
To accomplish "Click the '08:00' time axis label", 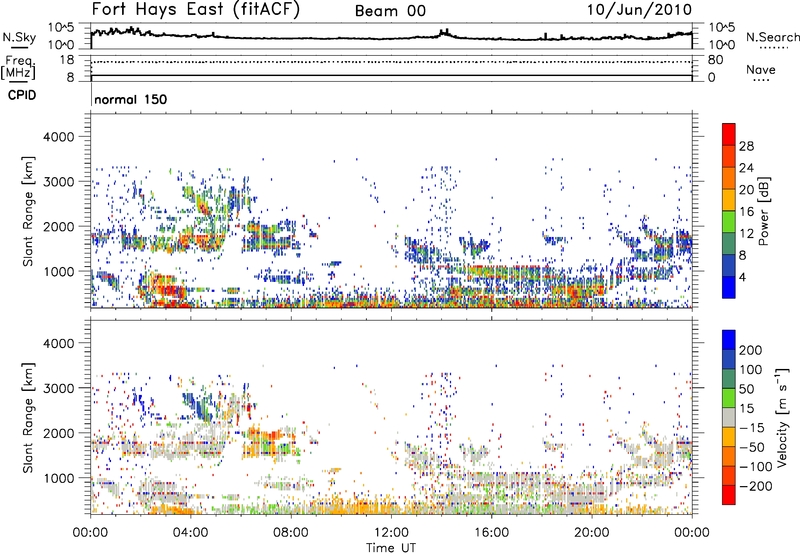I will tap(291, 532).
